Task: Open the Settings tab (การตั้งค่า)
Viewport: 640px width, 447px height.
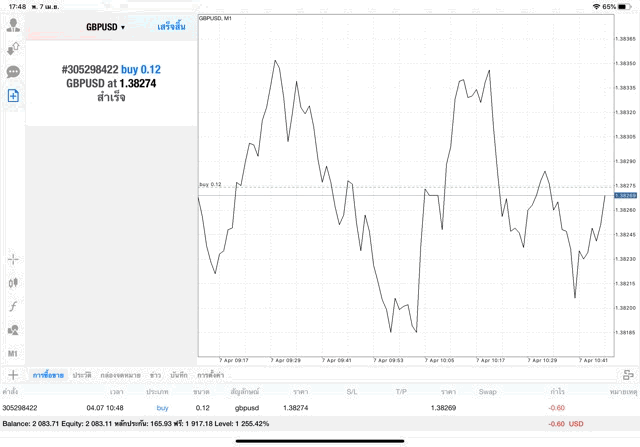Action: [x=211, y=375]
